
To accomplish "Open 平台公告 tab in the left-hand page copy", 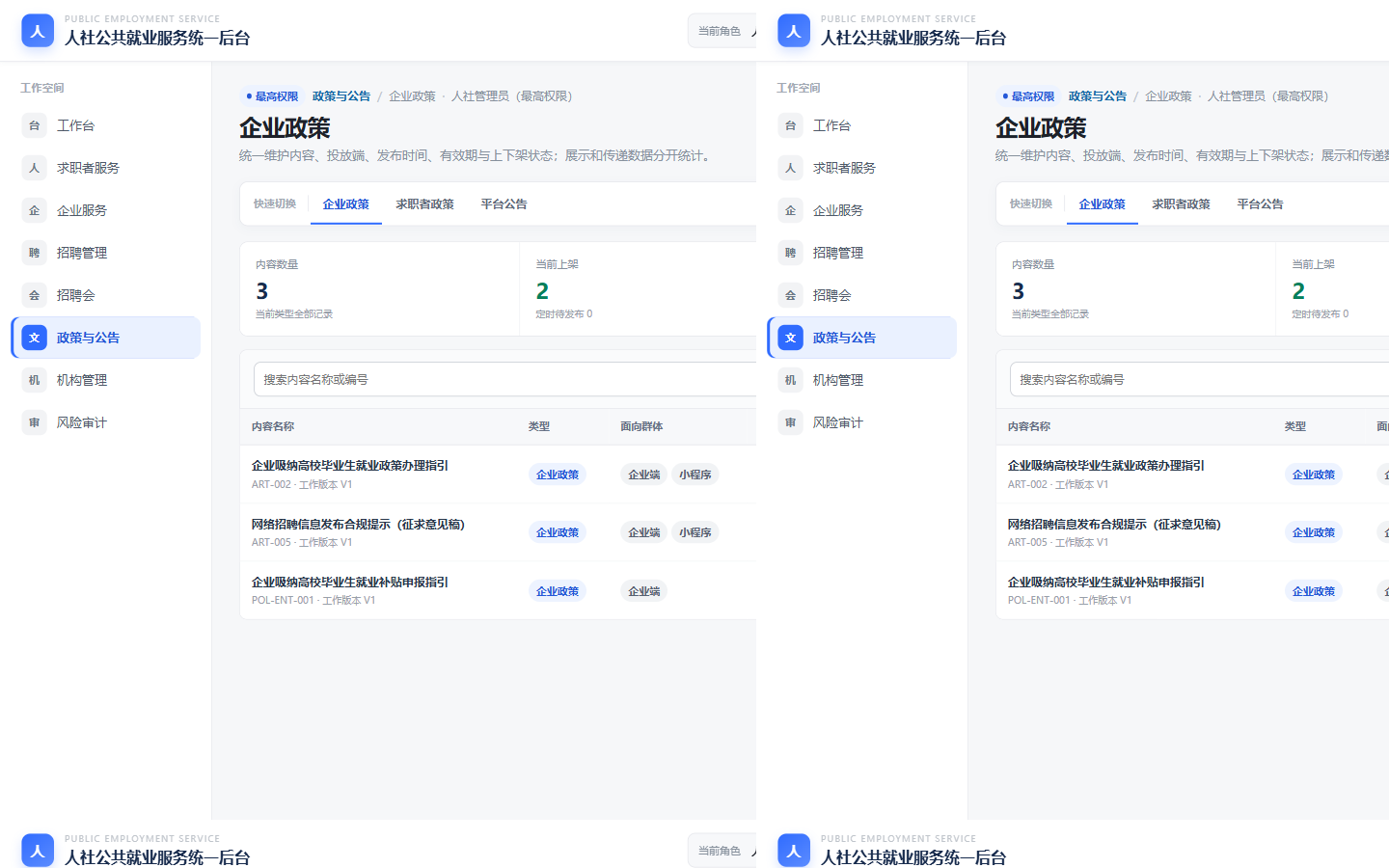I will [x=504, y=204].
